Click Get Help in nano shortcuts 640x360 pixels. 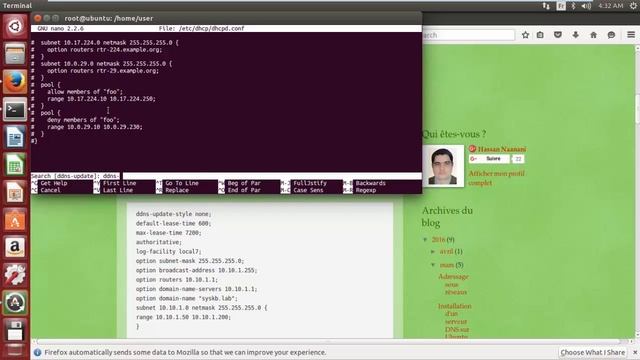coord(54,183)
